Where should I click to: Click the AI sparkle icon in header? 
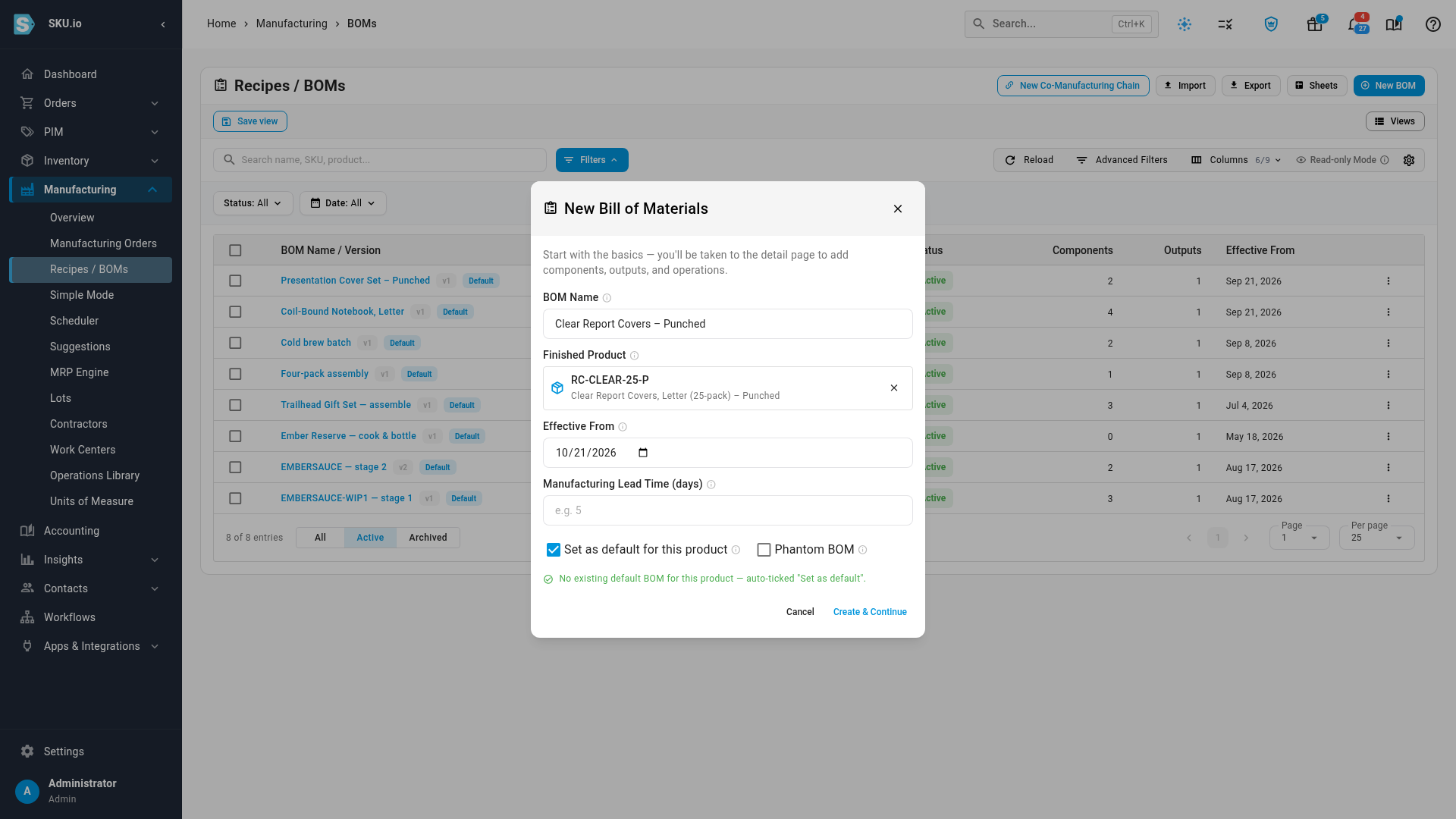point(1184,24)
